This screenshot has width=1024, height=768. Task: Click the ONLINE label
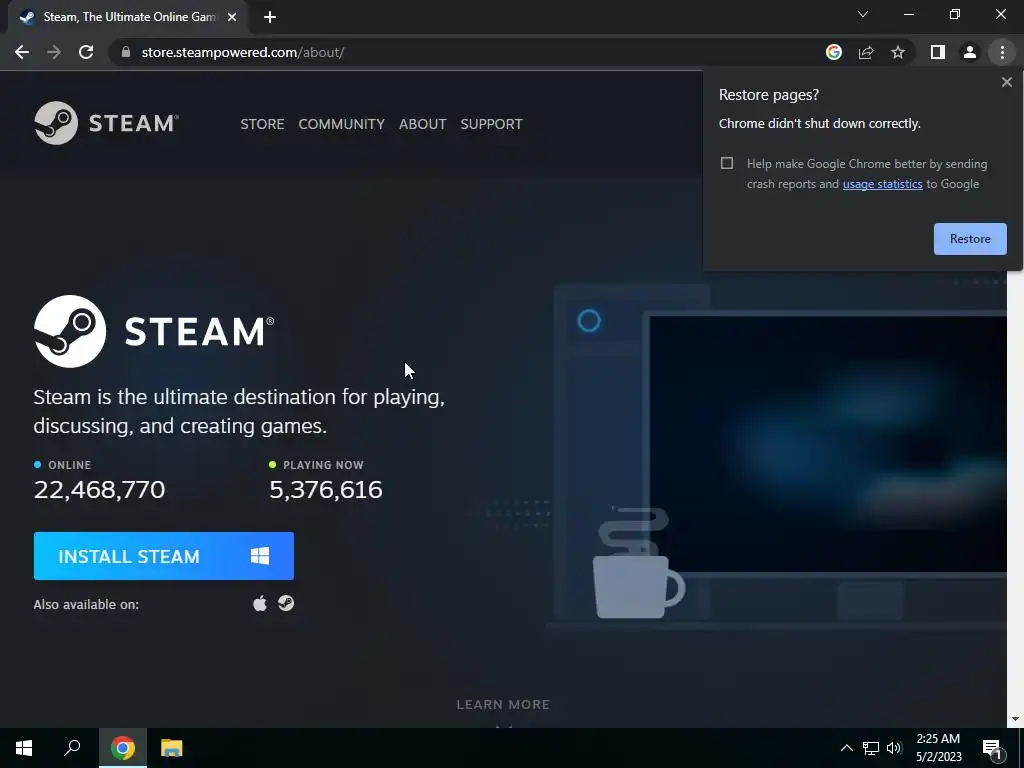pos(69,465)
